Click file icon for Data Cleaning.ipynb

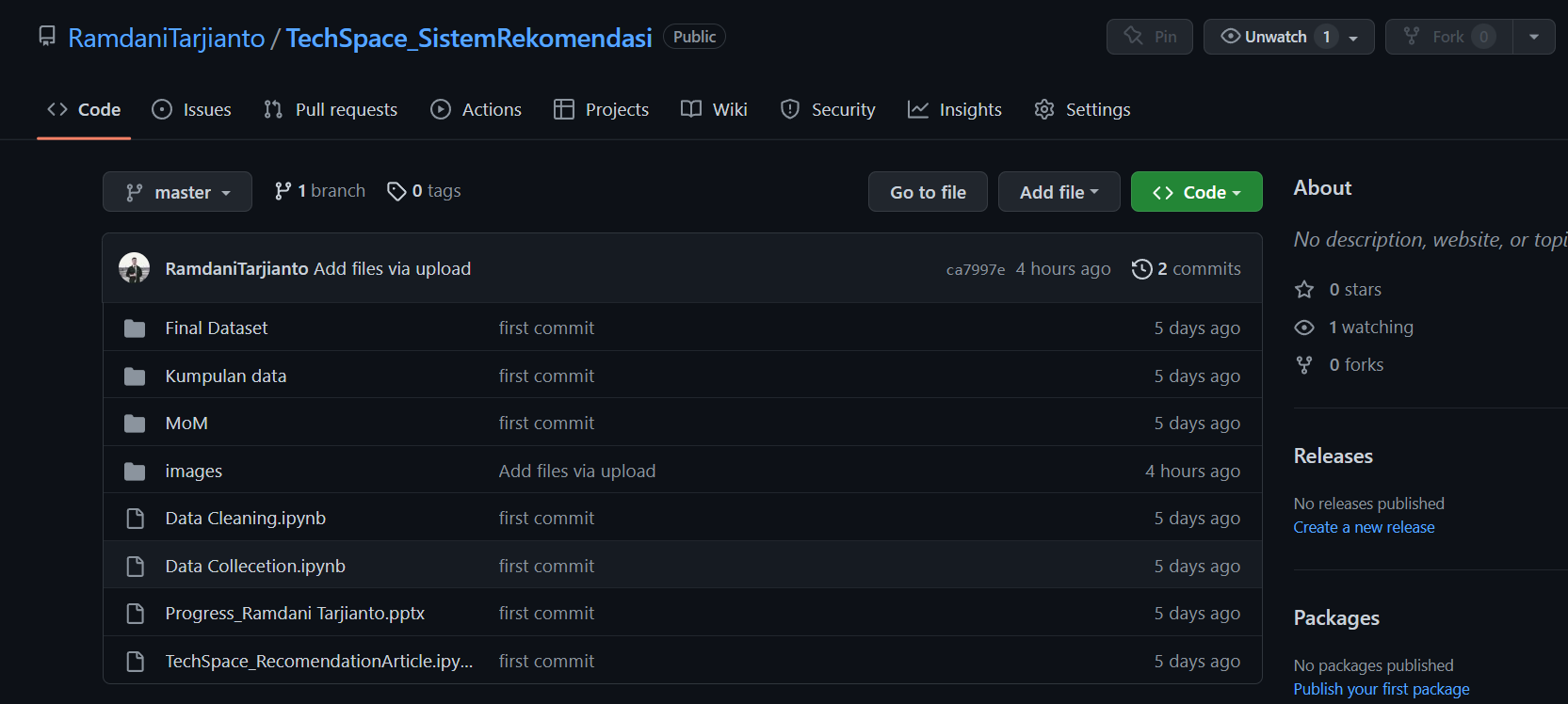[136, 519]
